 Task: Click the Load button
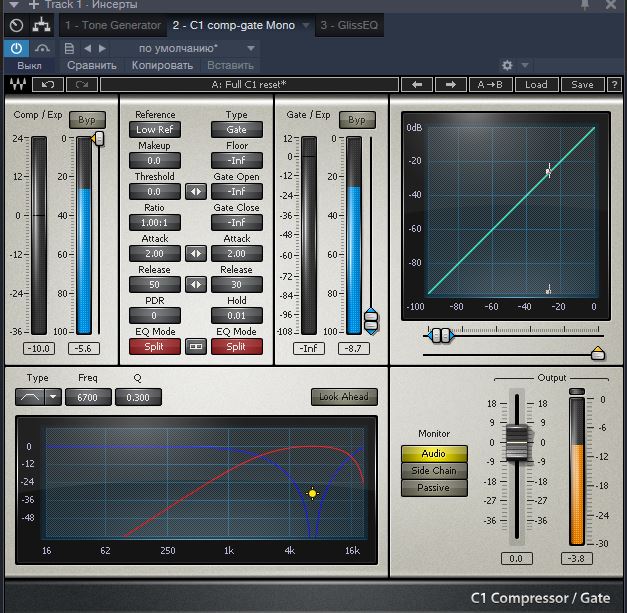[x=536, y=84]
